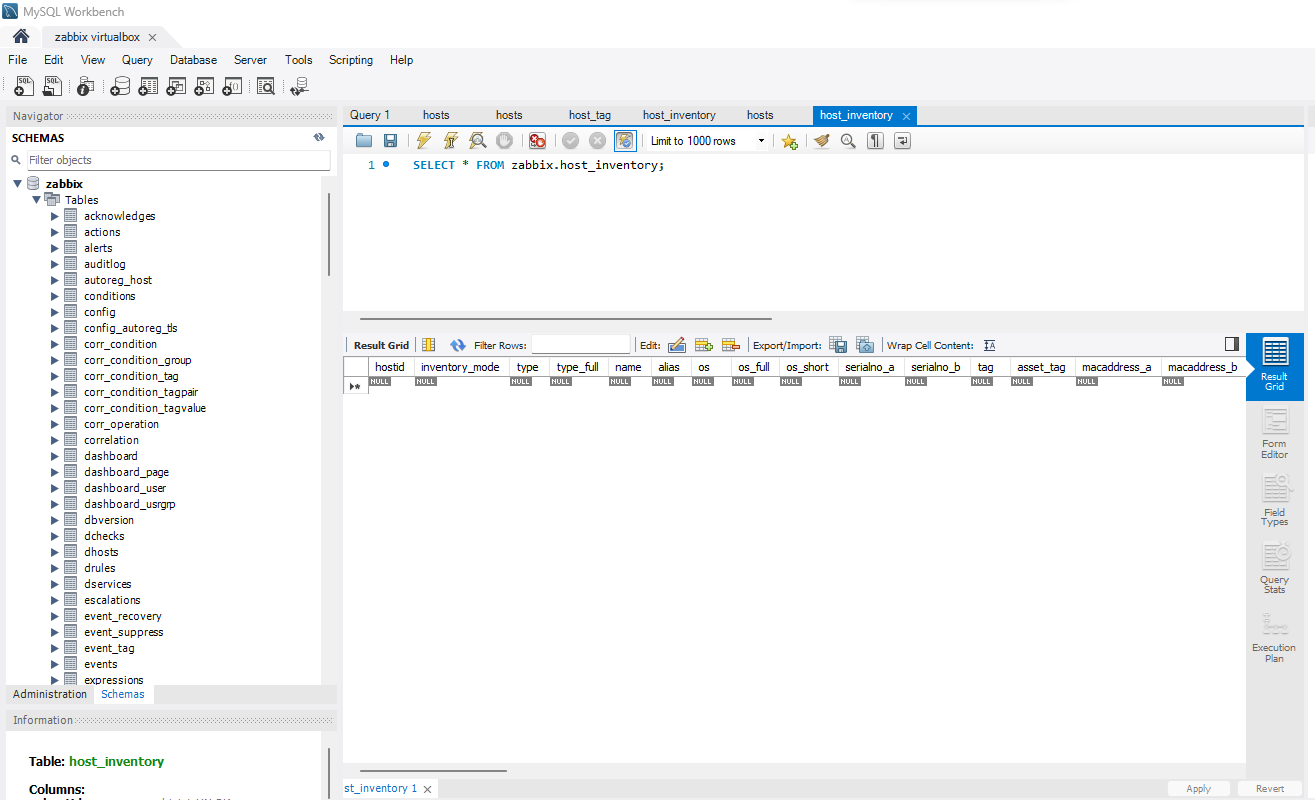The height and width of the screenshot is (800, 1315).
Task: Click the Beautify query broom icon
Action: point(822,141)
